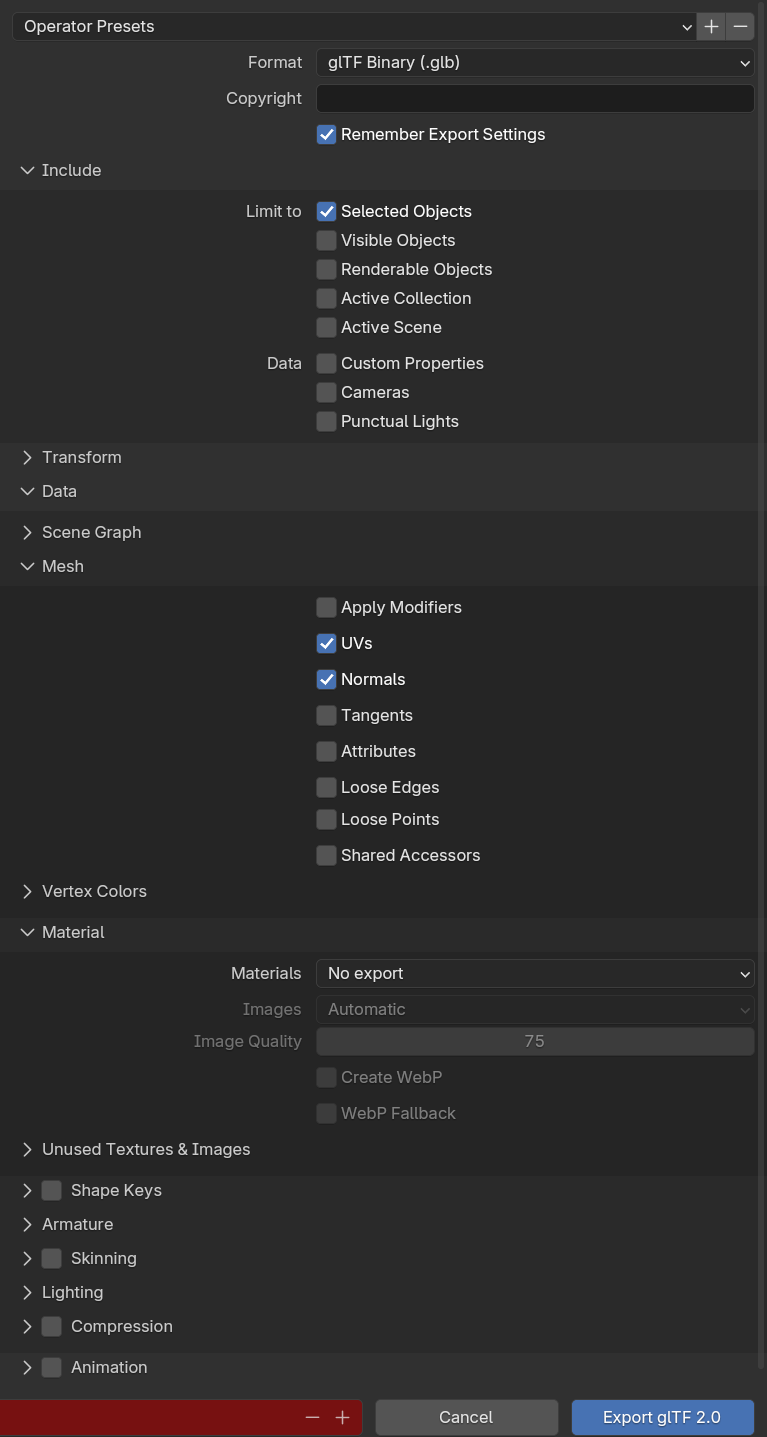Click the Cancel button

466,1417
